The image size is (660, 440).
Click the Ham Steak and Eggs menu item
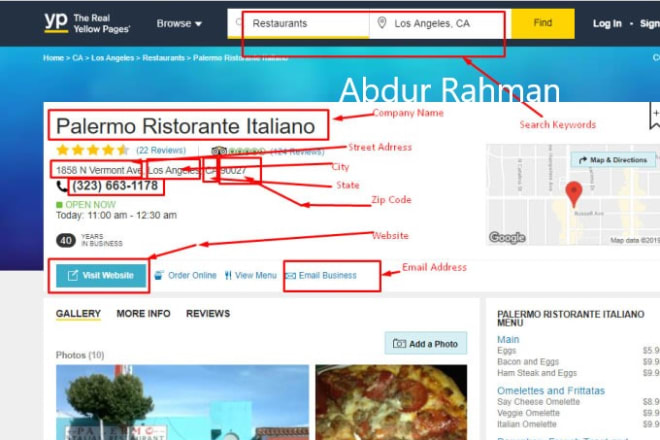(x=537, y=373)
